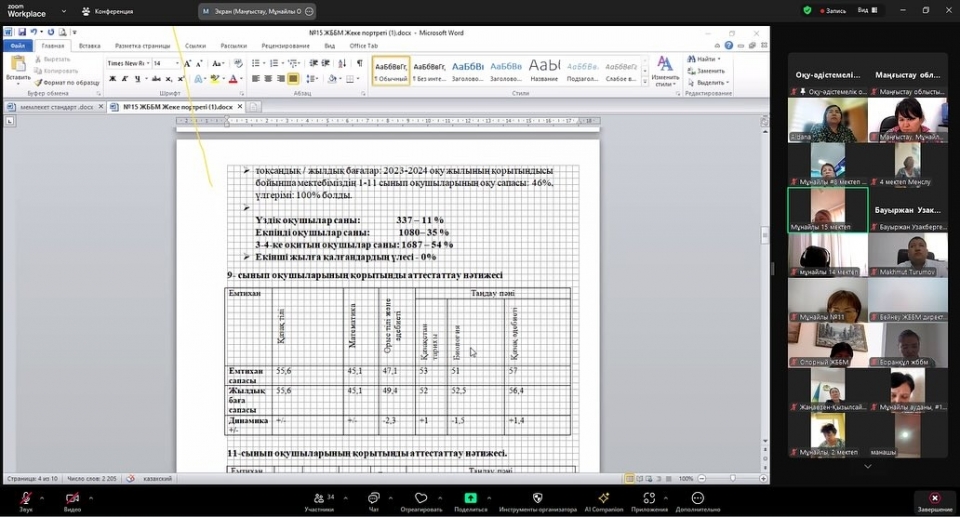This screenshot has width=960, height=517.
Task: Apply the Обычный style
Action: point(391,71)
